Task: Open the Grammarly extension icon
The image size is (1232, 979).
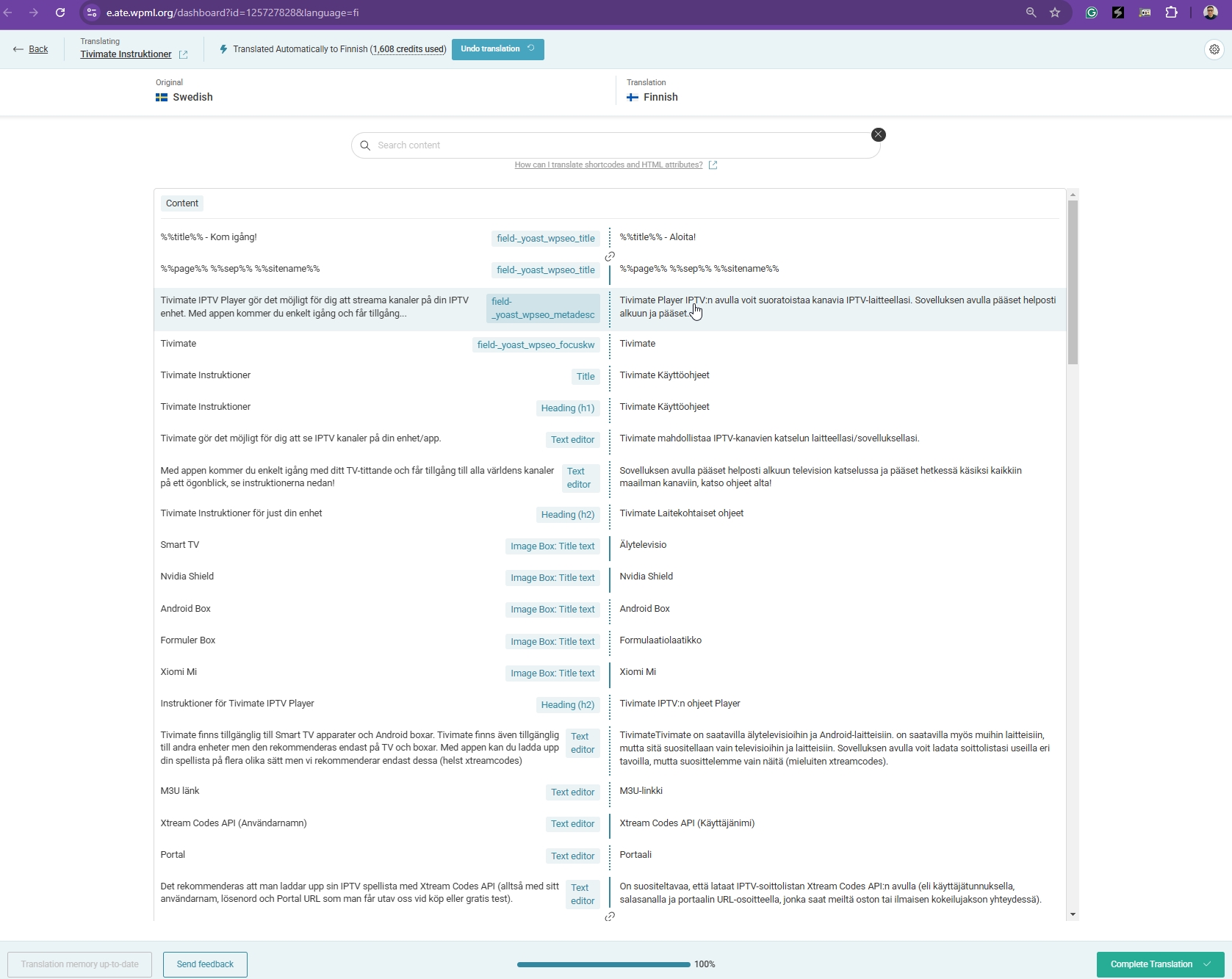Action: click(1092, 12)
